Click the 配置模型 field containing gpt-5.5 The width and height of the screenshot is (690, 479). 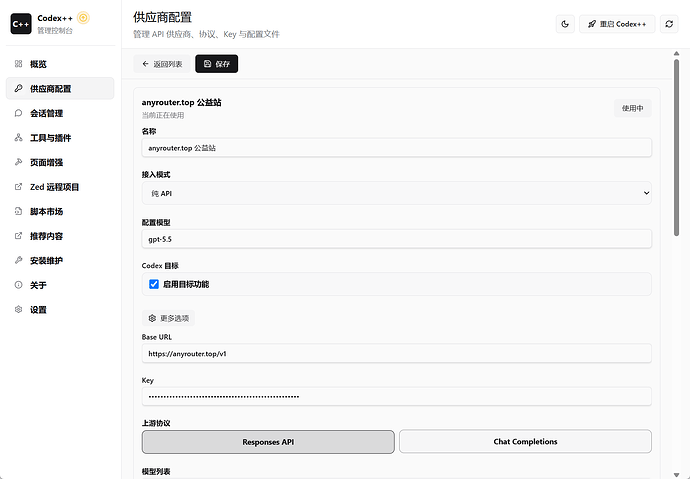[x=396, y=239]
